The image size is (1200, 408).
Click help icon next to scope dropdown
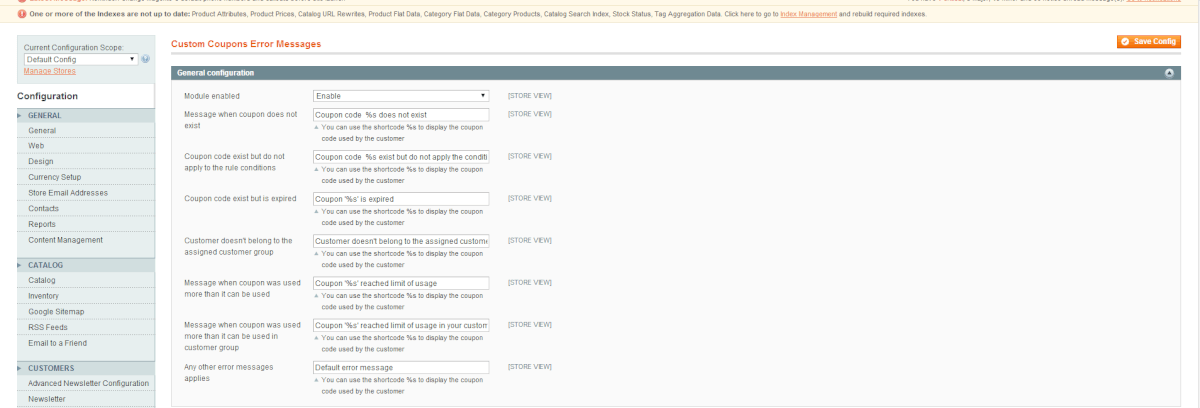[x=145, y=59]
